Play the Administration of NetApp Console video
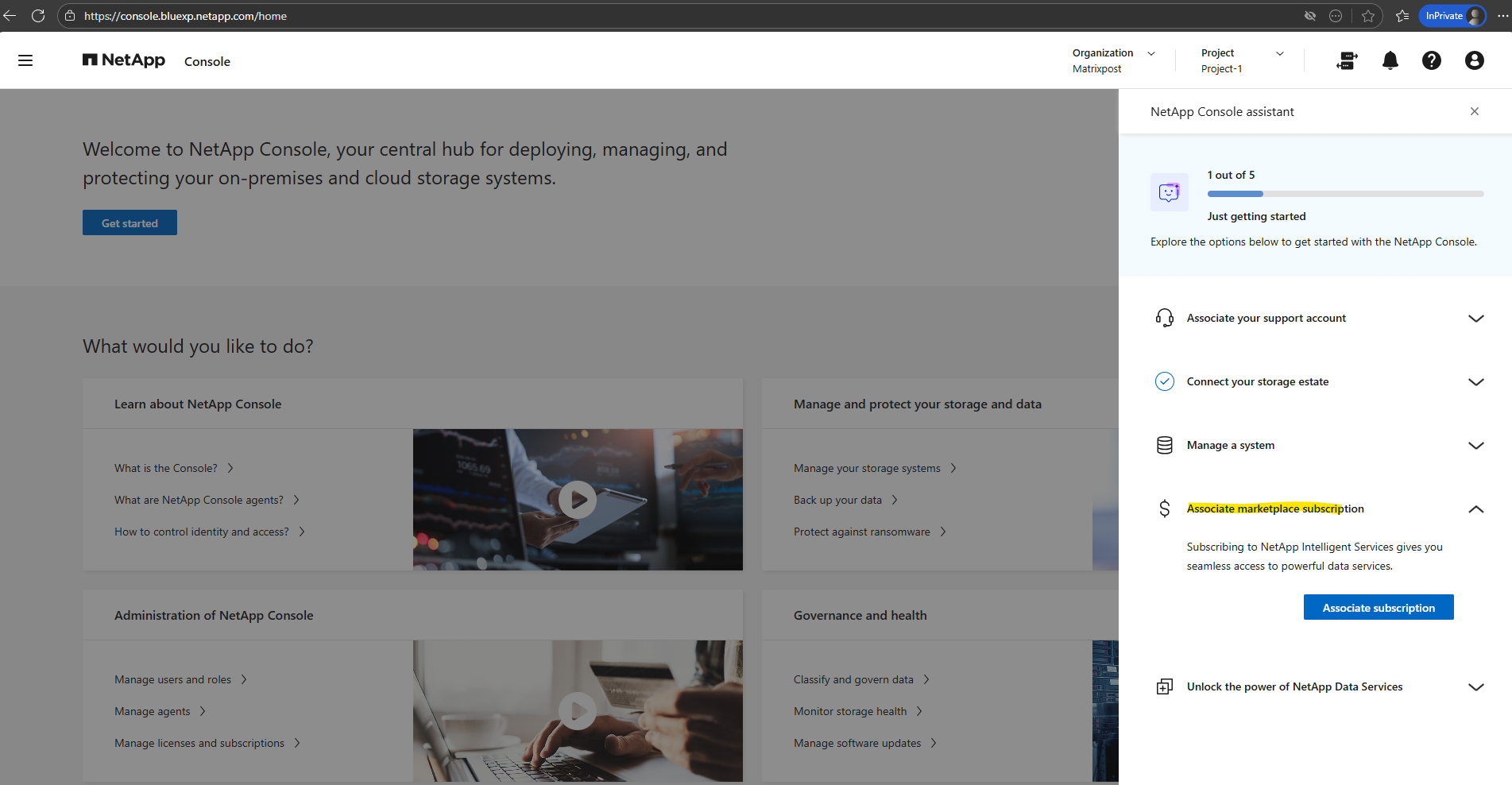 [x=578, y=711]
